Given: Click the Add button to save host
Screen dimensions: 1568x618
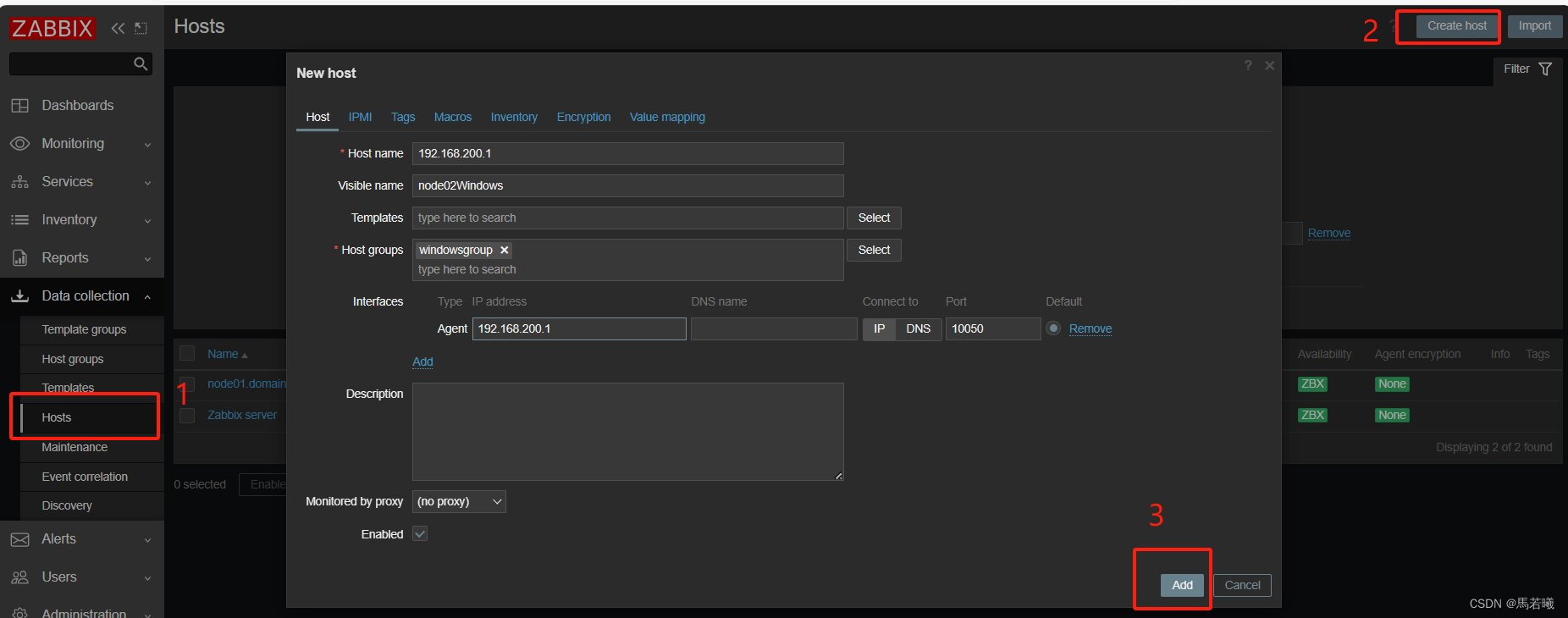Looking at the screenshot, I should (x=1182, y=585).
